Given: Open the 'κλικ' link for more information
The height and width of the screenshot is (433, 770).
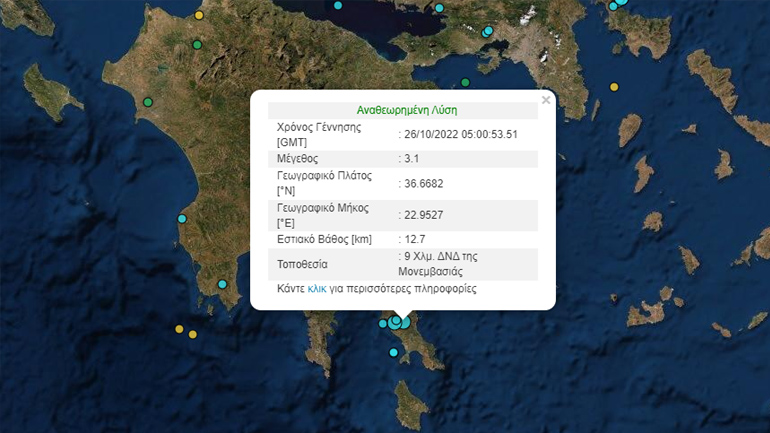Looking at the screenshot, I should coord(317,289).
